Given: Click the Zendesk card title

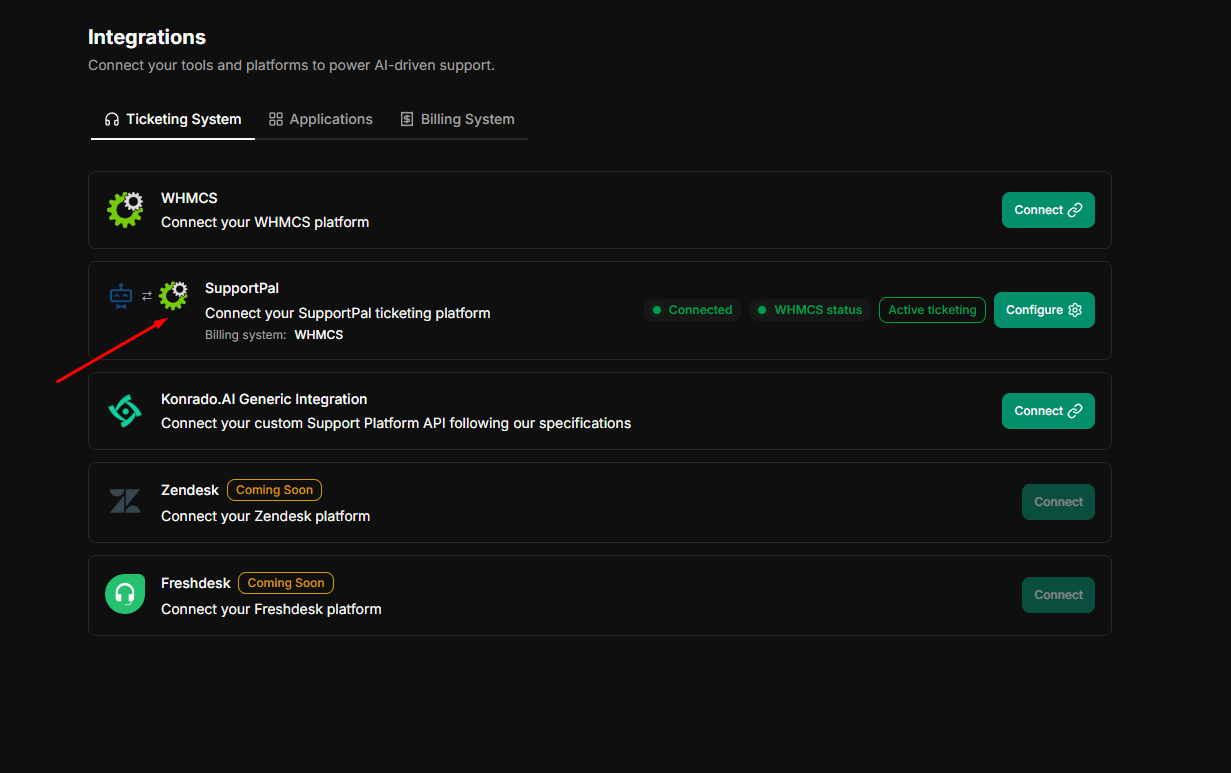Looking at the screenshot, I should point(190,490).
